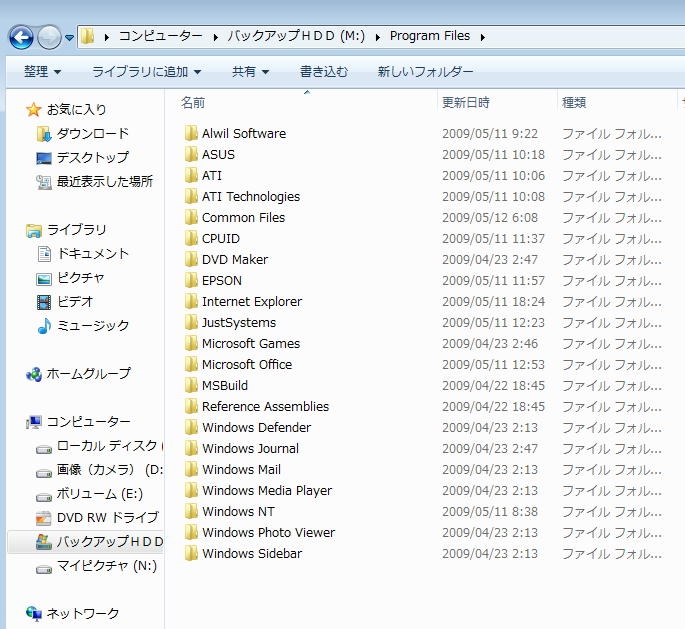Select the Internet Explorer folder icon
Image resolution: width=685 pixels, height=629 pixels.
[191, 301]
